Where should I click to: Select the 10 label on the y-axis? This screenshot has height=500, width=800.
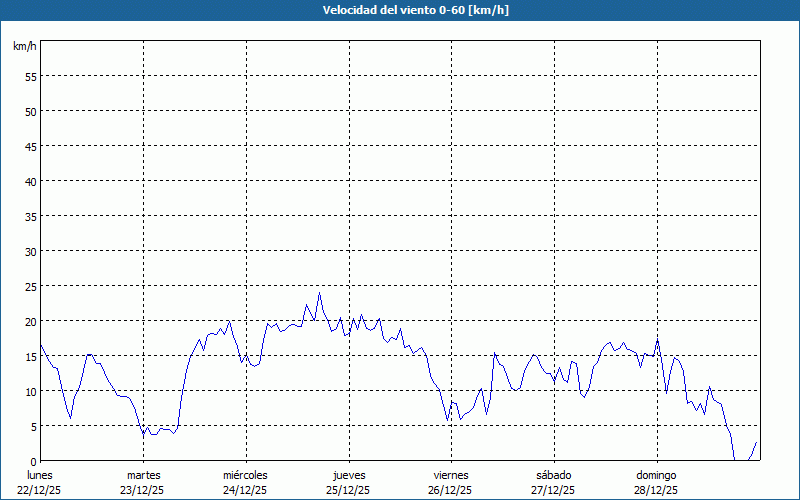30,391
